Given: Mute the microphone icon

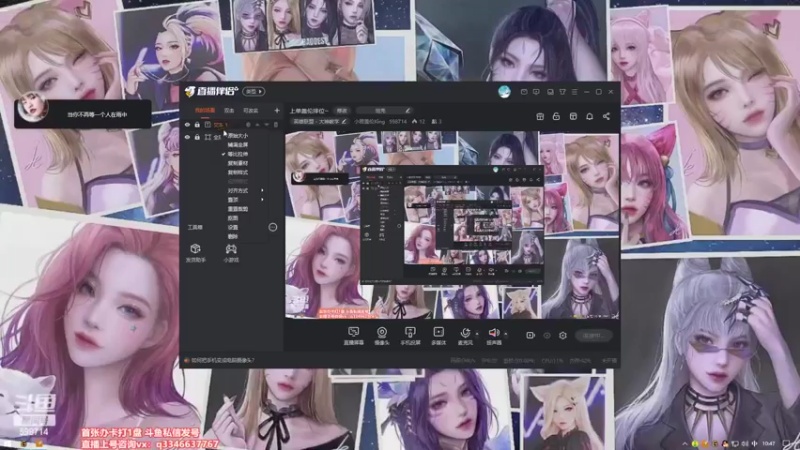Looking at the screenshot, I should [465, 335].
